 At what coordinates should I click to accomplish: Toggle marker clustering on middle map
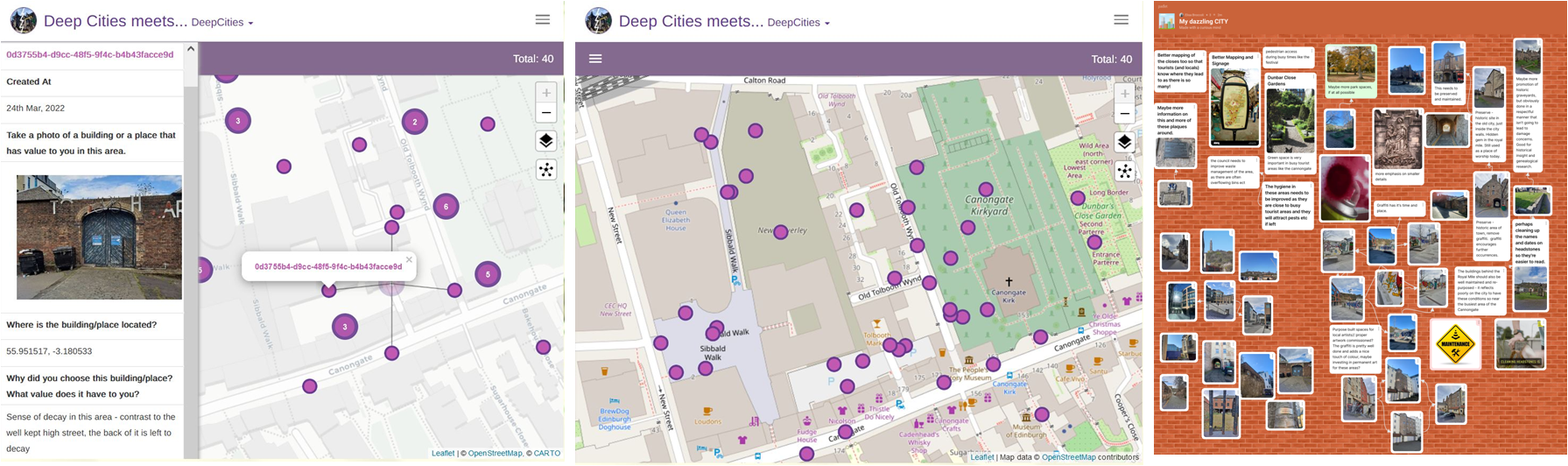click(x=1125, y=171)
